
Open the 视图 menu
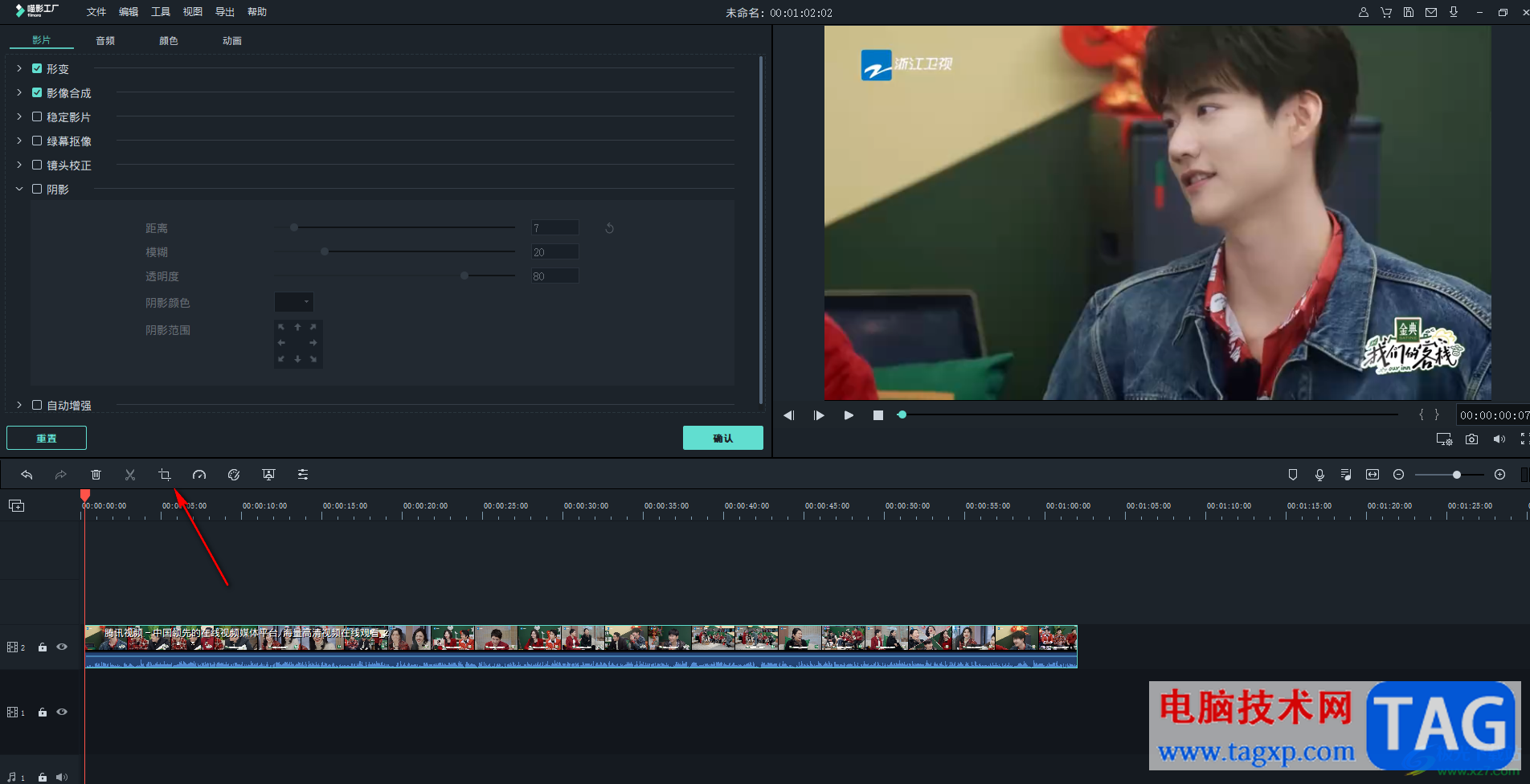pyautogui.click(x=193, y=12)
